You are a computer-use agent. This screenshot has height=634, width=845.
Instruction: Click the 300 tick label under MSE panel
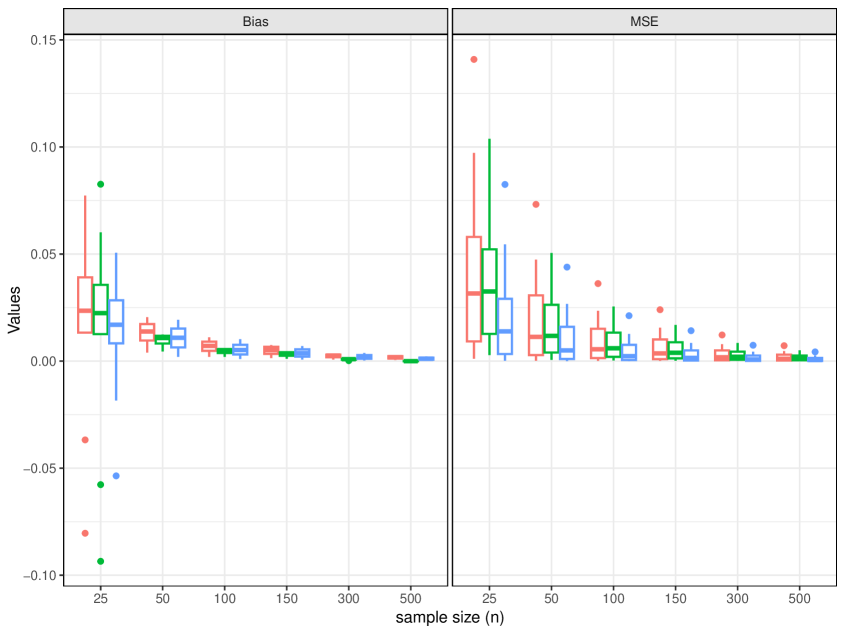[737, 598]
